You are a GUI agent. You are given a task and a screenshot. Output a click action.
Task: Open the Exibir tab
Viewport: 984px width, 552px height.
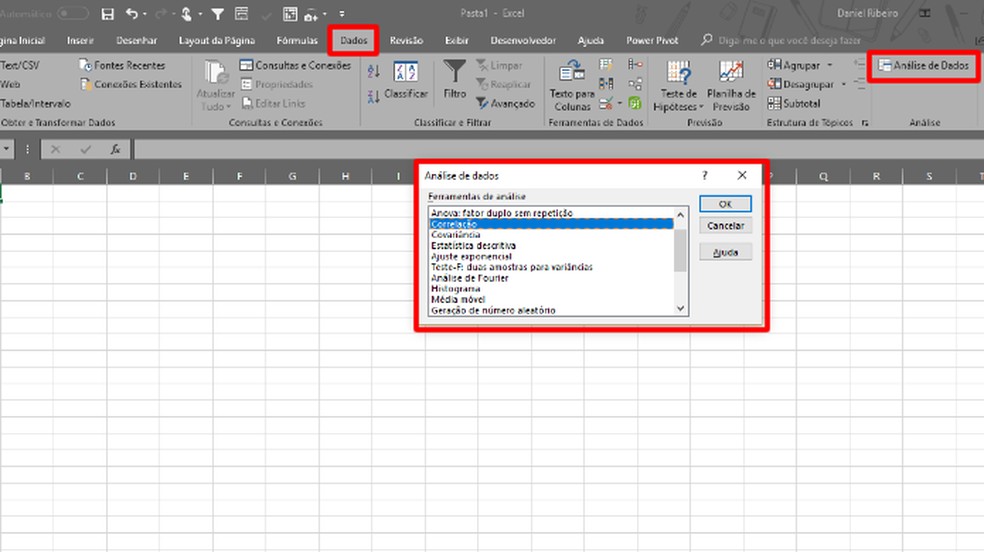pos(457,40)
